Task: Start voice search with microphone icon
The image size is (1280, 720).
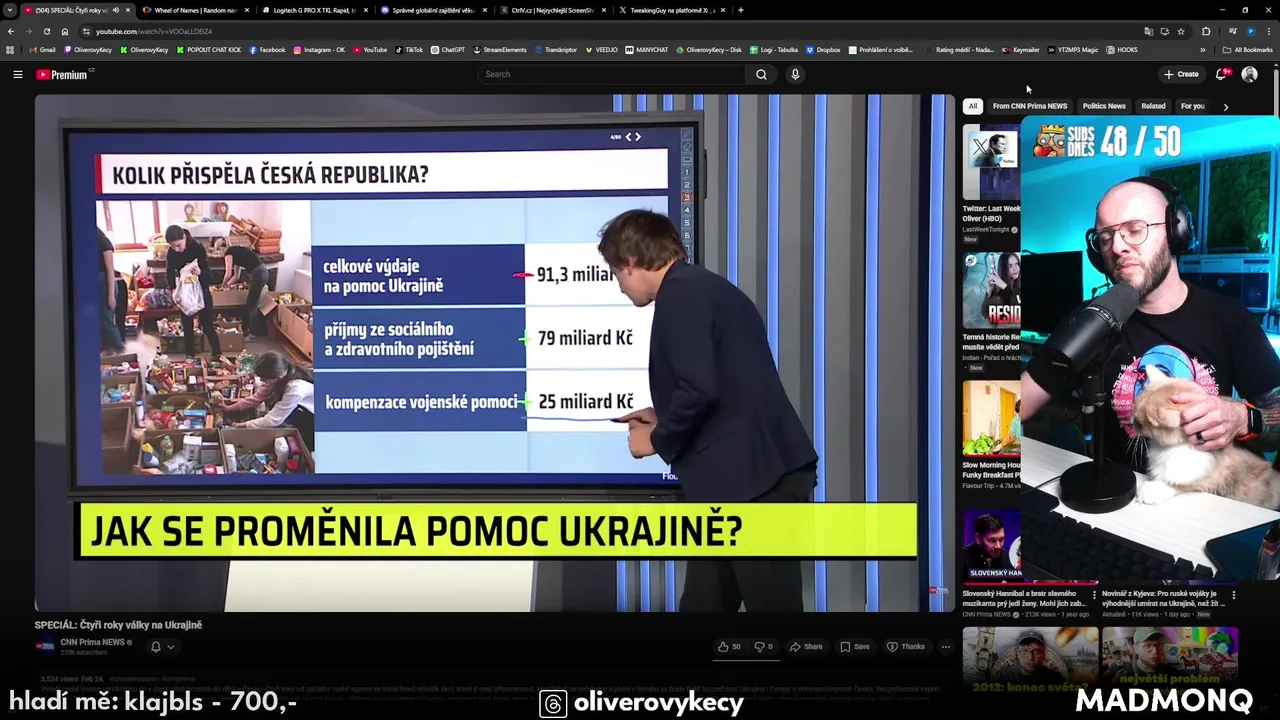Action: (x=795, y=74)
